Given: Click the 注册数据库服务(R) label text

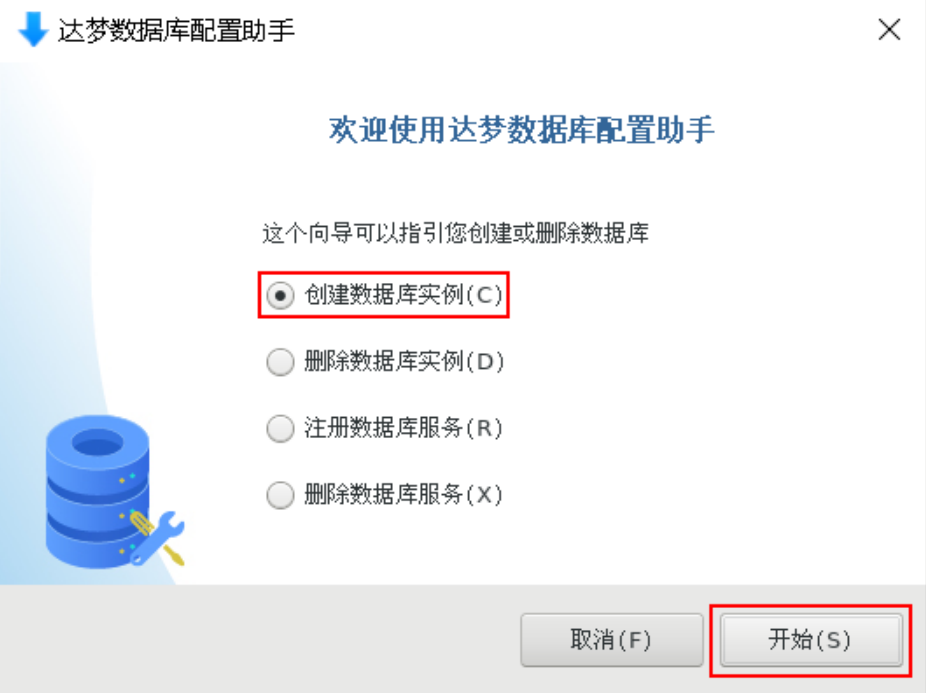Looking at the screenshot, I should (403, 428).
